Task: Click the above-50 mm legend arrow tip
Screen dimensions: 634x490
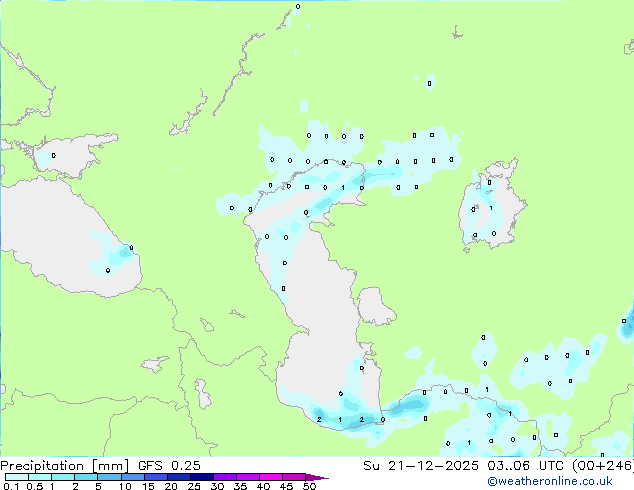Action: pos(317,477)
